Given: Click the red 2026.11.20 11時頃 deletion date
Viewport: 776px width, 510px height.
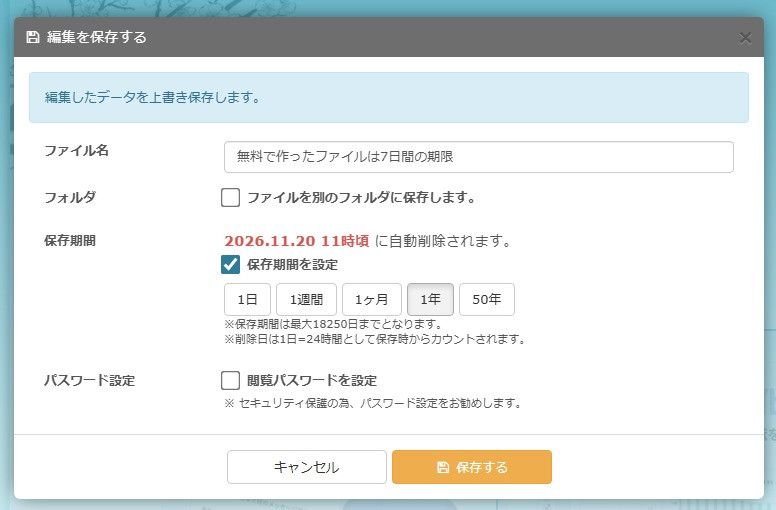Looking at the screenshot, I should point(297,241).
